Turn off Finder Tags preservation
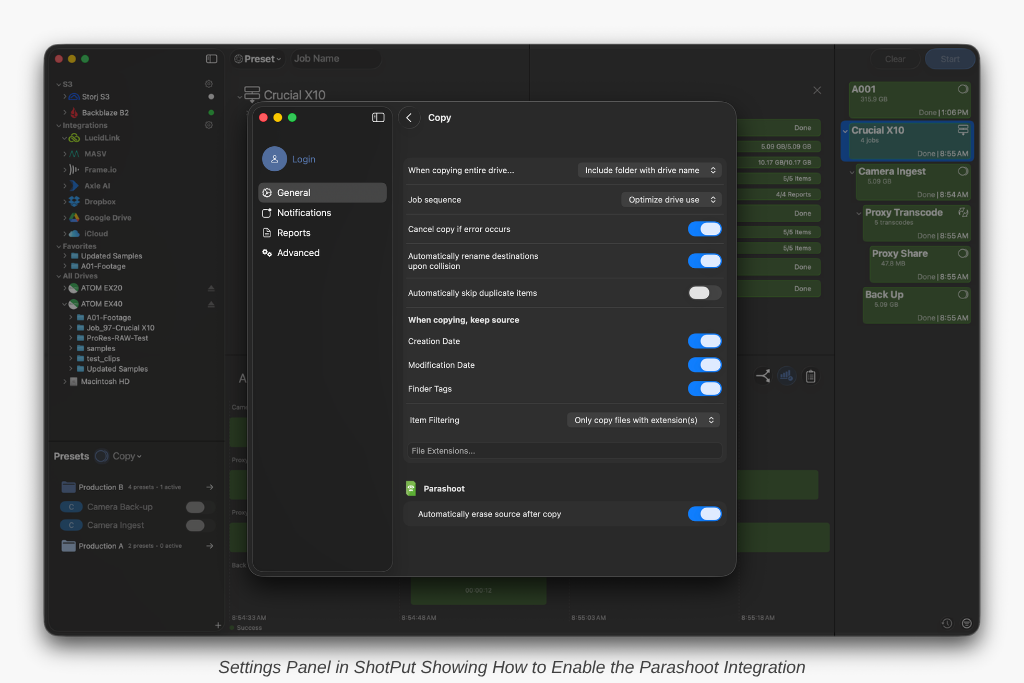 pos(704,389)
